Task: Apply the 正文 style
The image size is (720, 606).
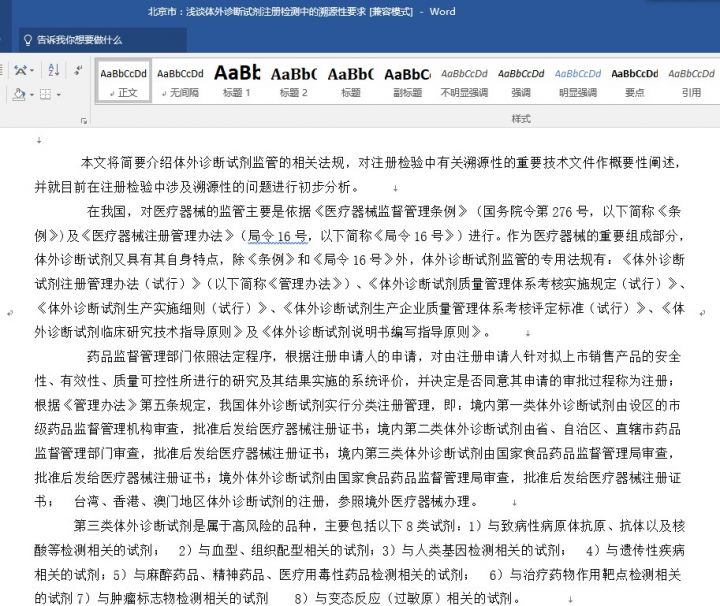Action: coord(125,80)
